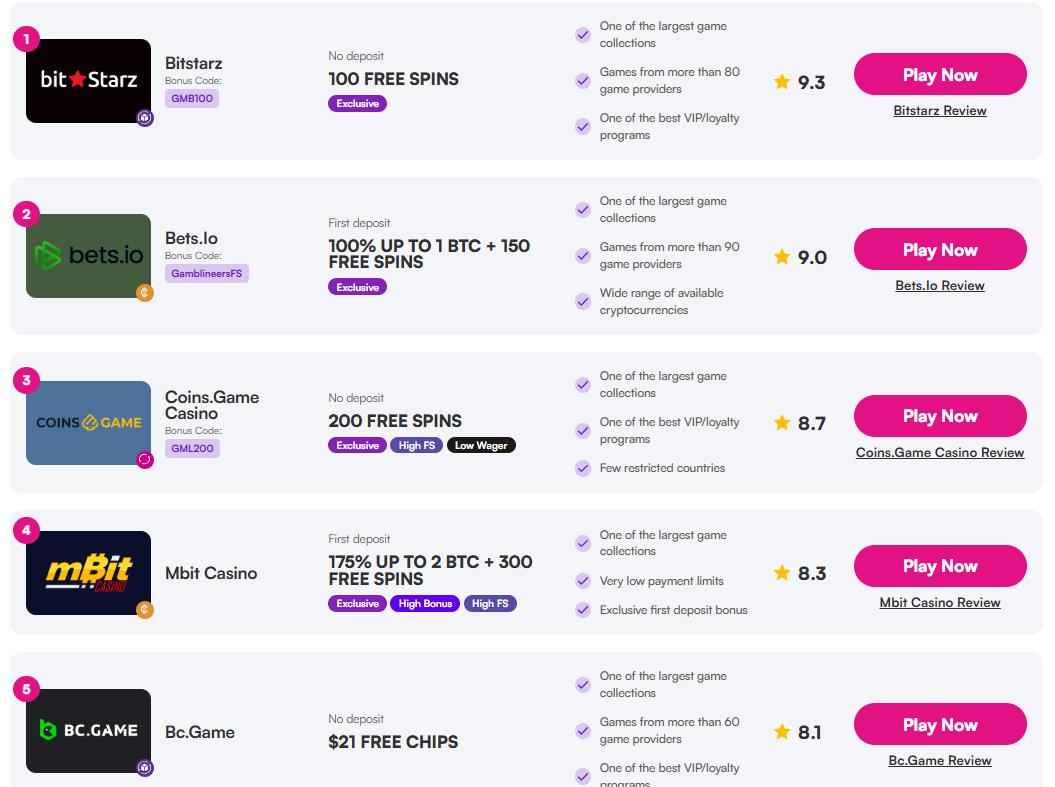
Task: Click Play Now for Mbit Casino
Action: (940, 566)
